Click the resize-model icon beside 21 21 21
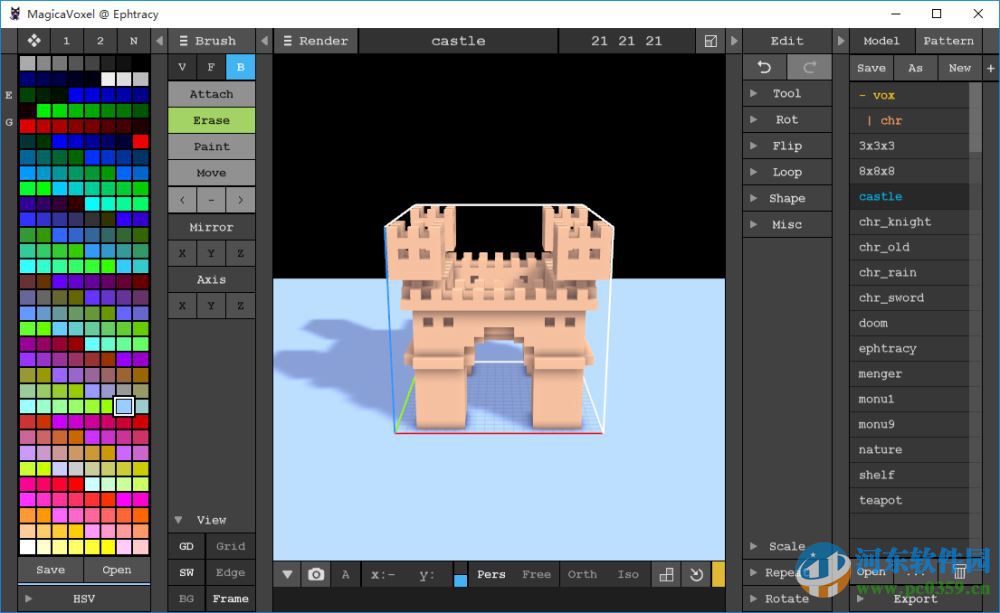 click(712, 40)
